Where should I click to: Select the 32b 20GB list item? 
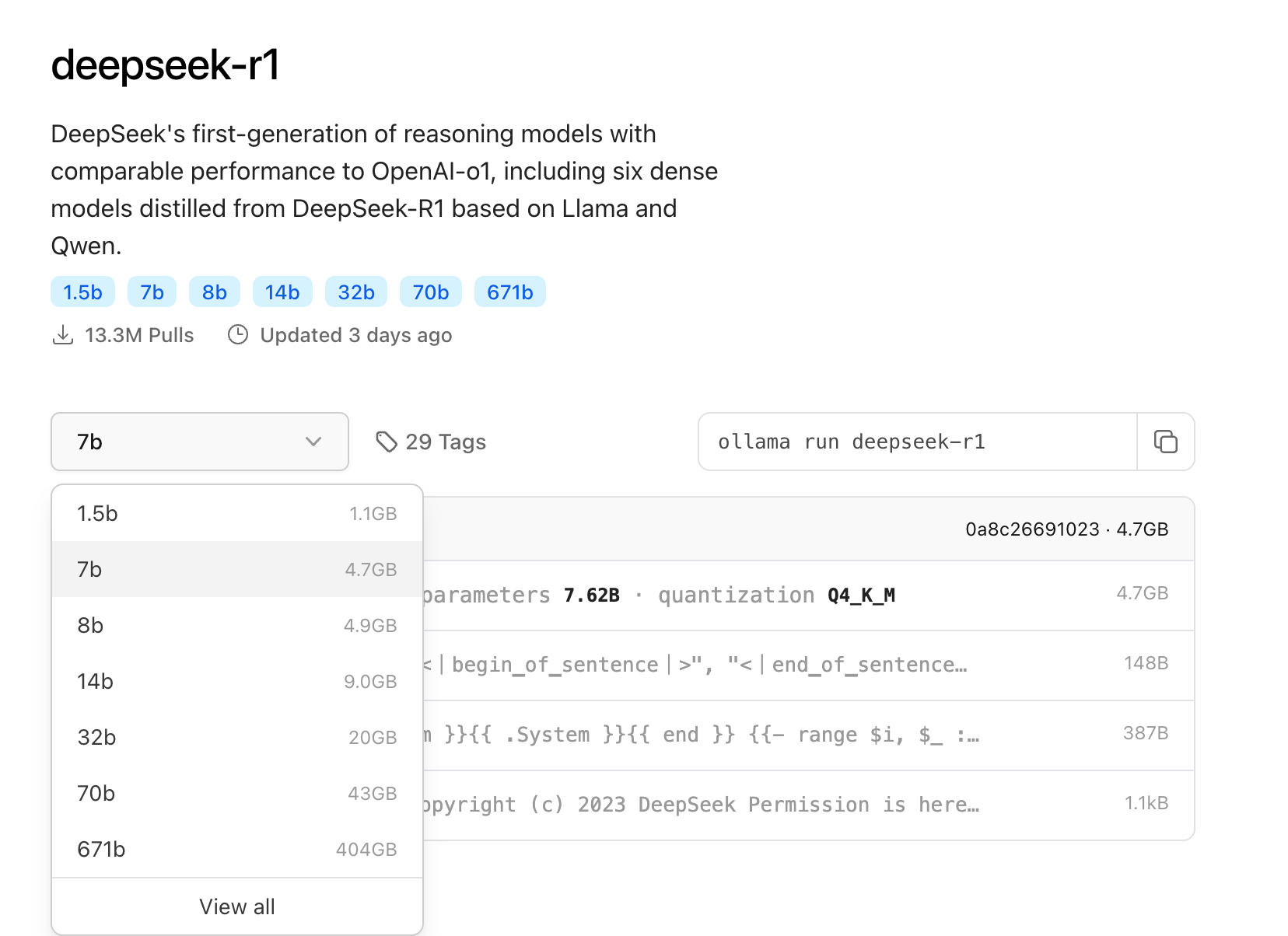(x=236, y=738)
